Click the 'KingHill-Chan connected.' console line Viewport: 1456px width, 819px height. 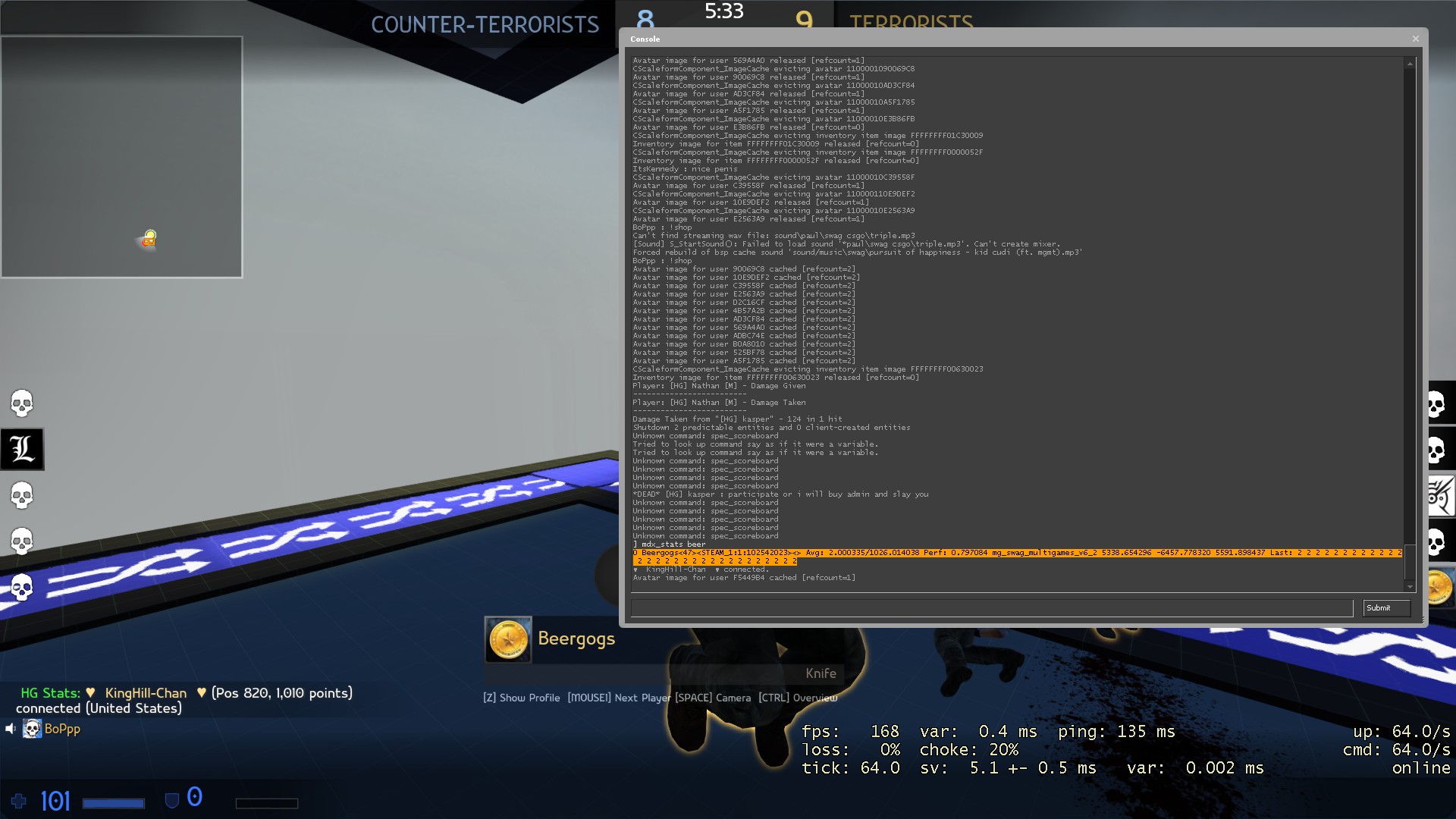[x=701, y=570]
